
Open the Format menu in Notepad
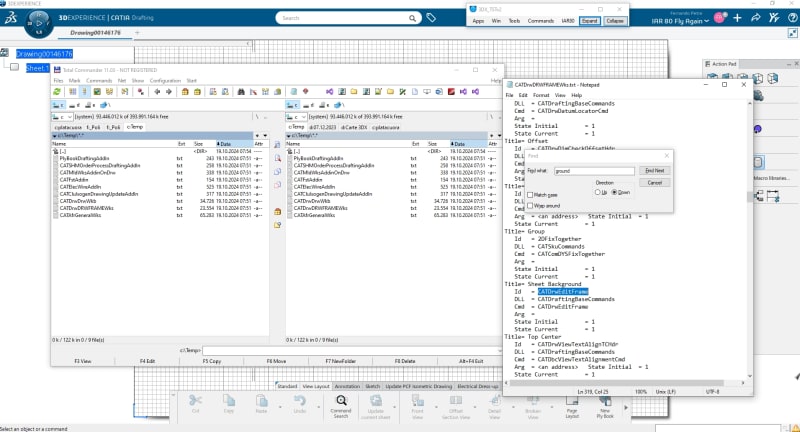(541, 95)
